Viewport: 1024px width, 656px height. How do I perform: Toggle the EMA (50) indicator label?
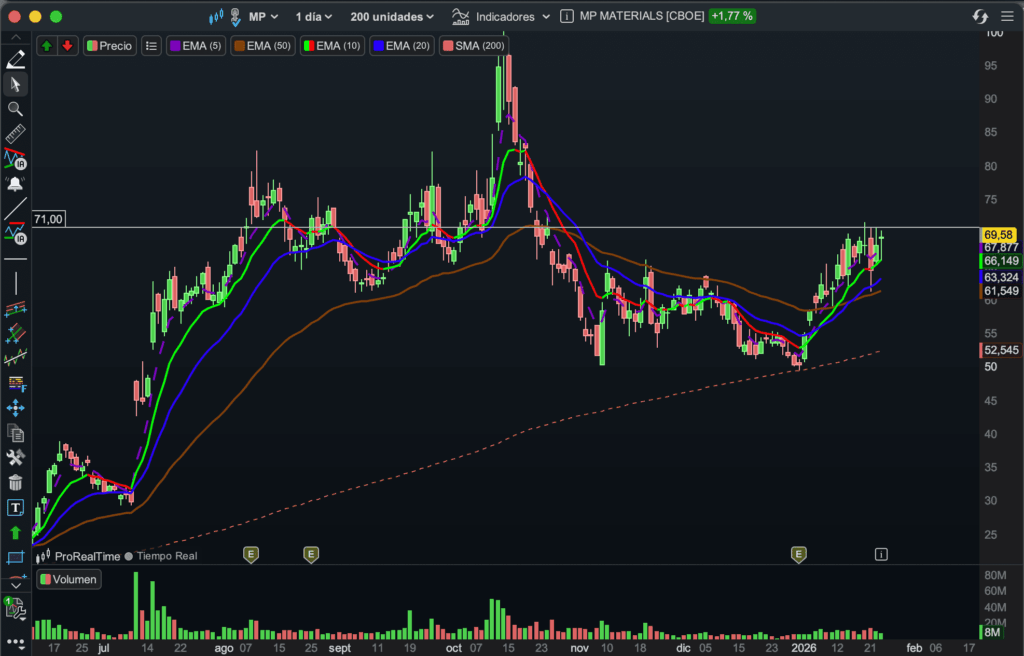tap(263, 46)
